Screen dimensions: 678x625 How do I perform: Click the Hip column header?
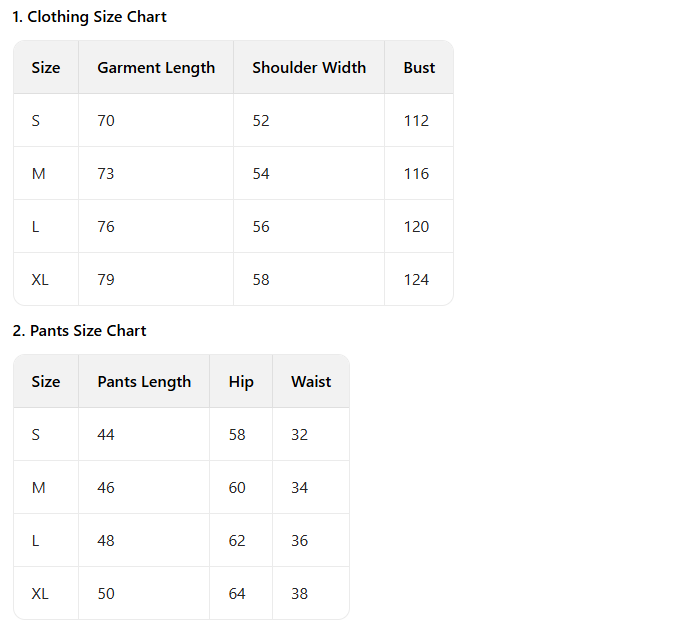pos(241,382)
